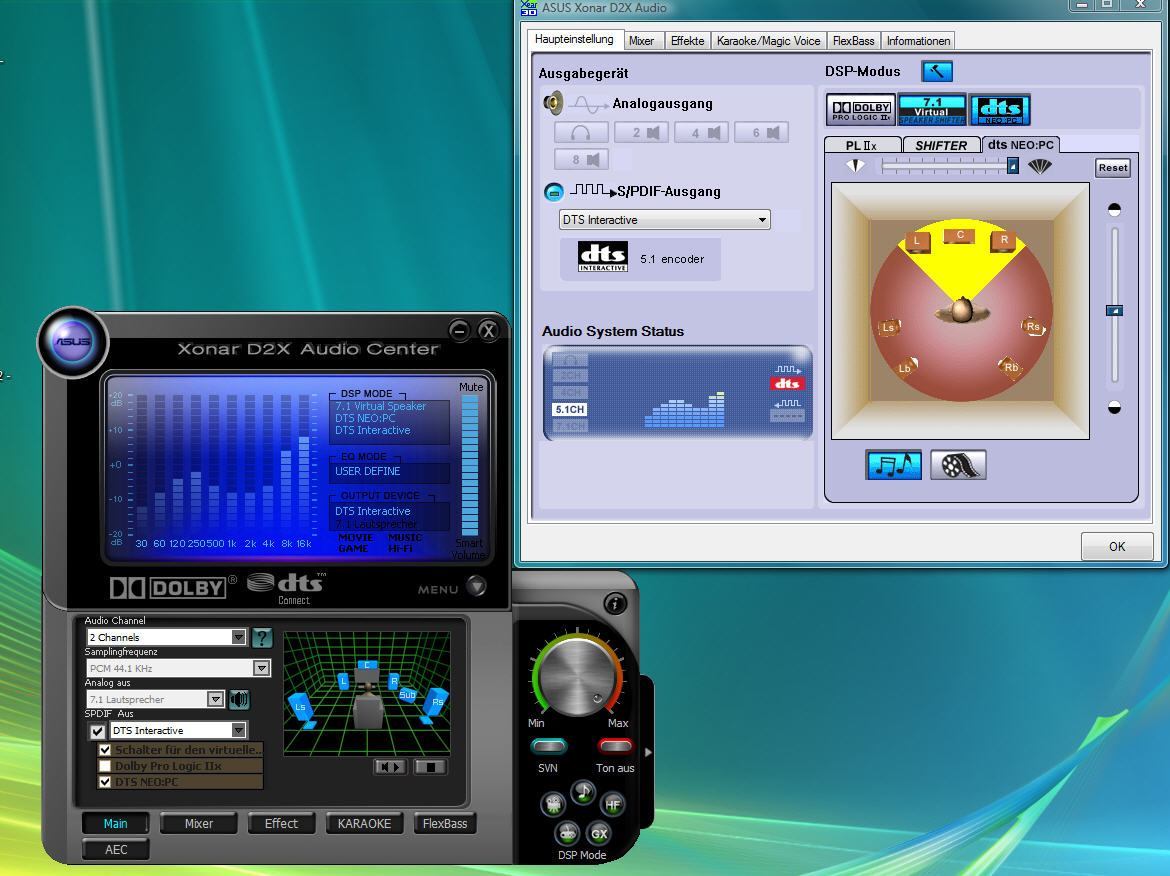This screenshot has height=876, width=1170.
Task: Click the Ls speaker in the room diagram
Action: pyautogui.click(x=889, y=327)
